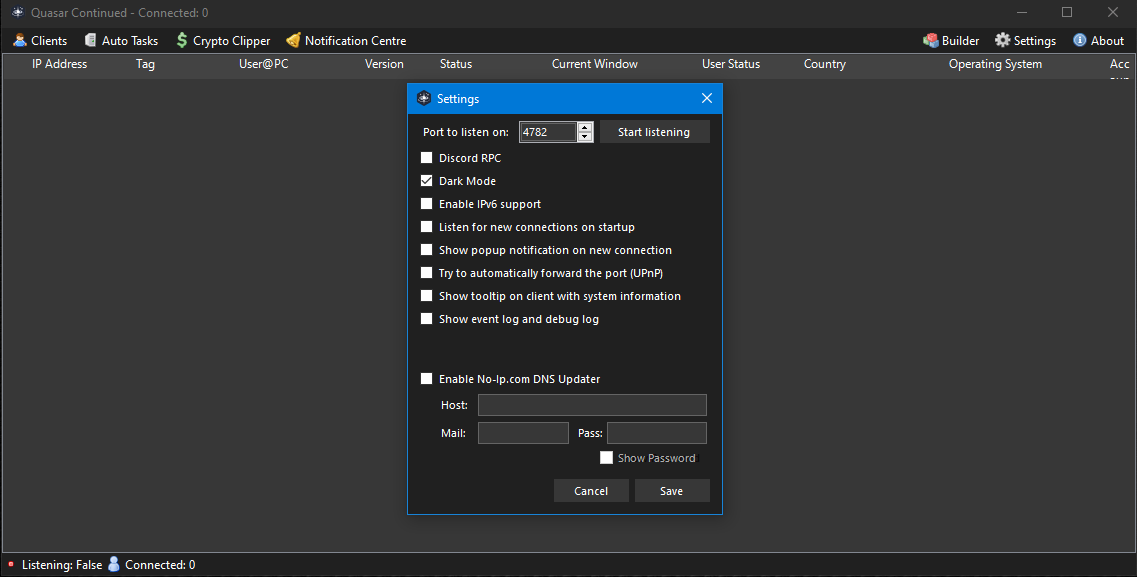Click the Host input field

(592, 404)
